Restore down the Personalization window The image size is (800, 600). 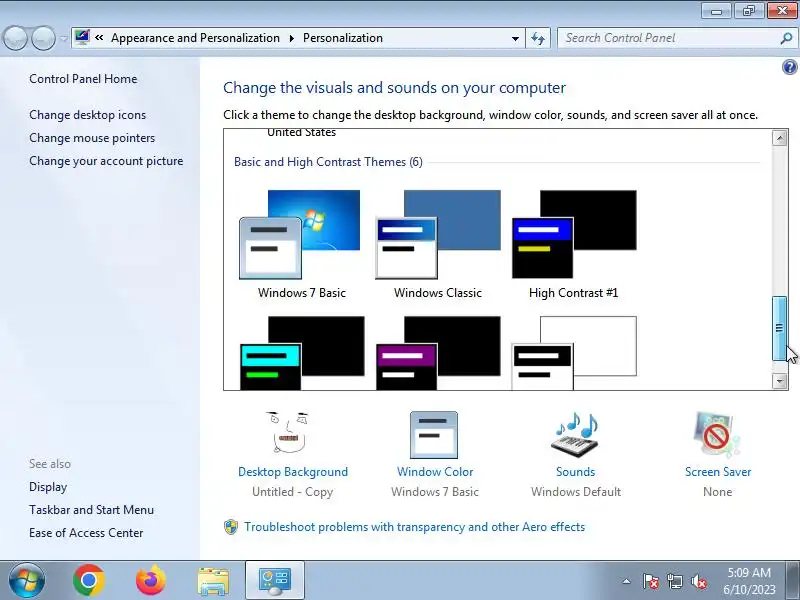748,11
